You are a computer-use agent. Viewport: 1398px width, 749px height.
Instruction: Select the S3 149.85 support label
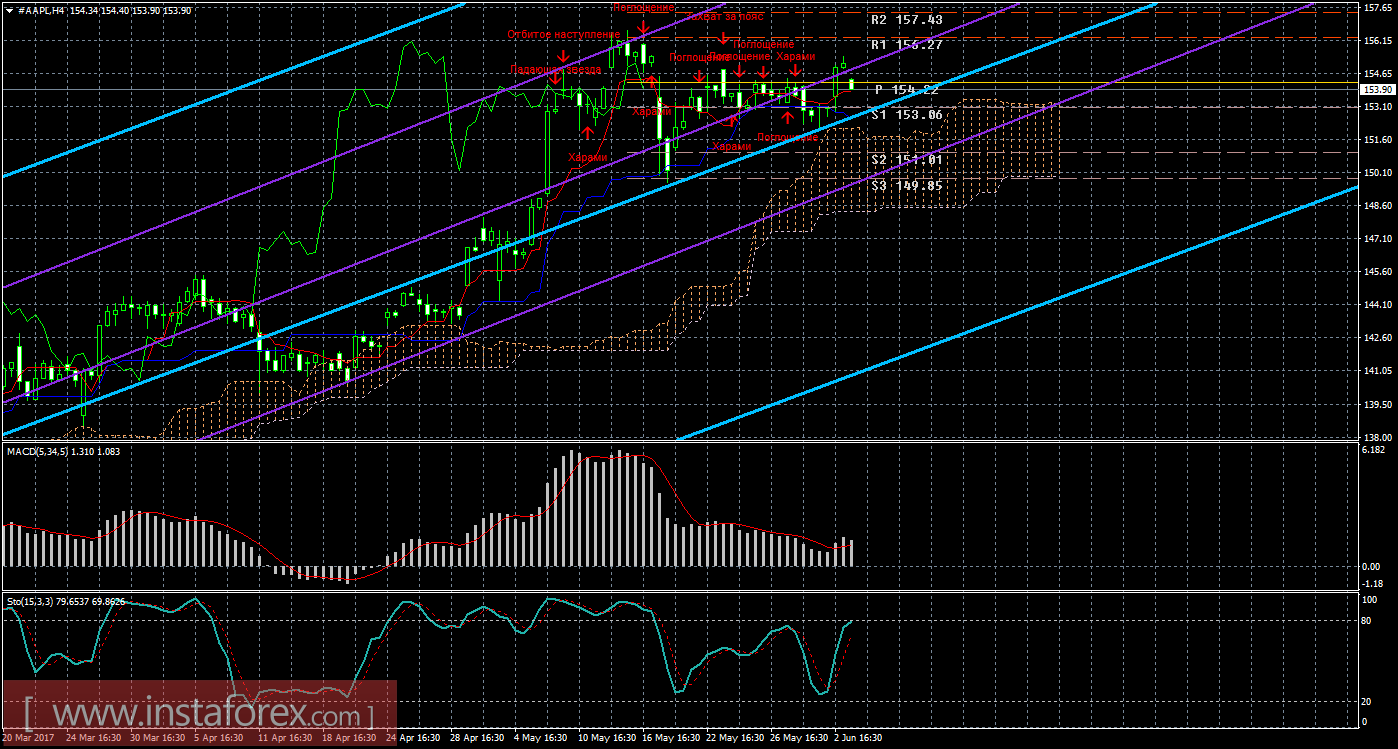pos(906,185)
